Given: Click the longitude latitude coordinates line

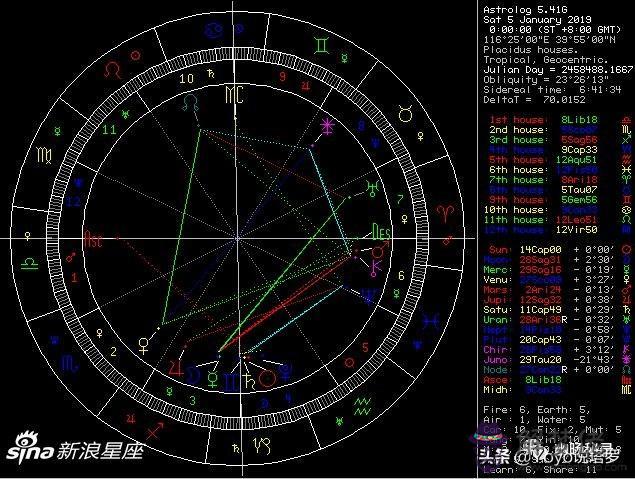Looking at the screenshot, I should tap(550, 40).
